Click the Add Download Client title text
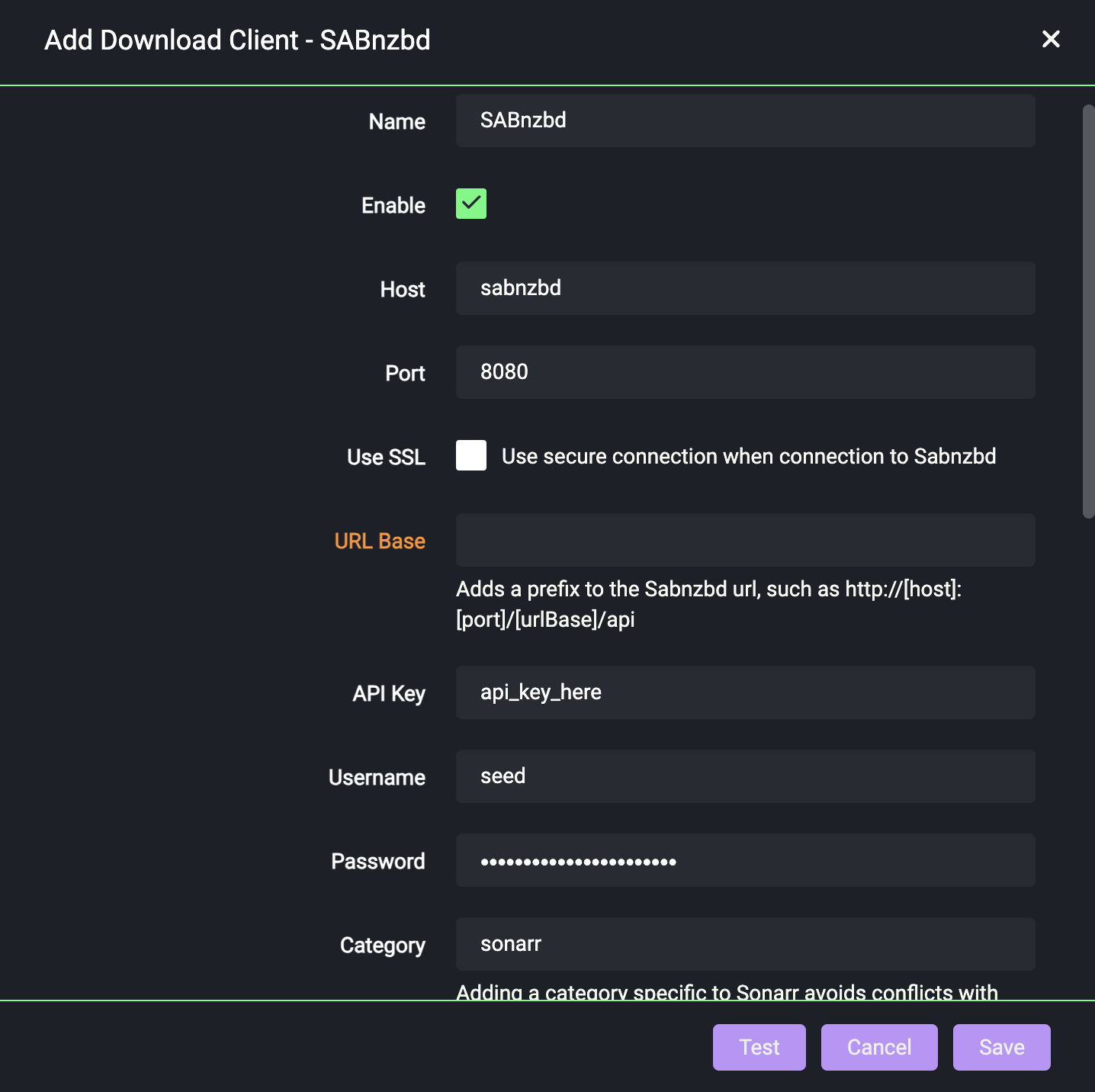 tap(237, 39)
